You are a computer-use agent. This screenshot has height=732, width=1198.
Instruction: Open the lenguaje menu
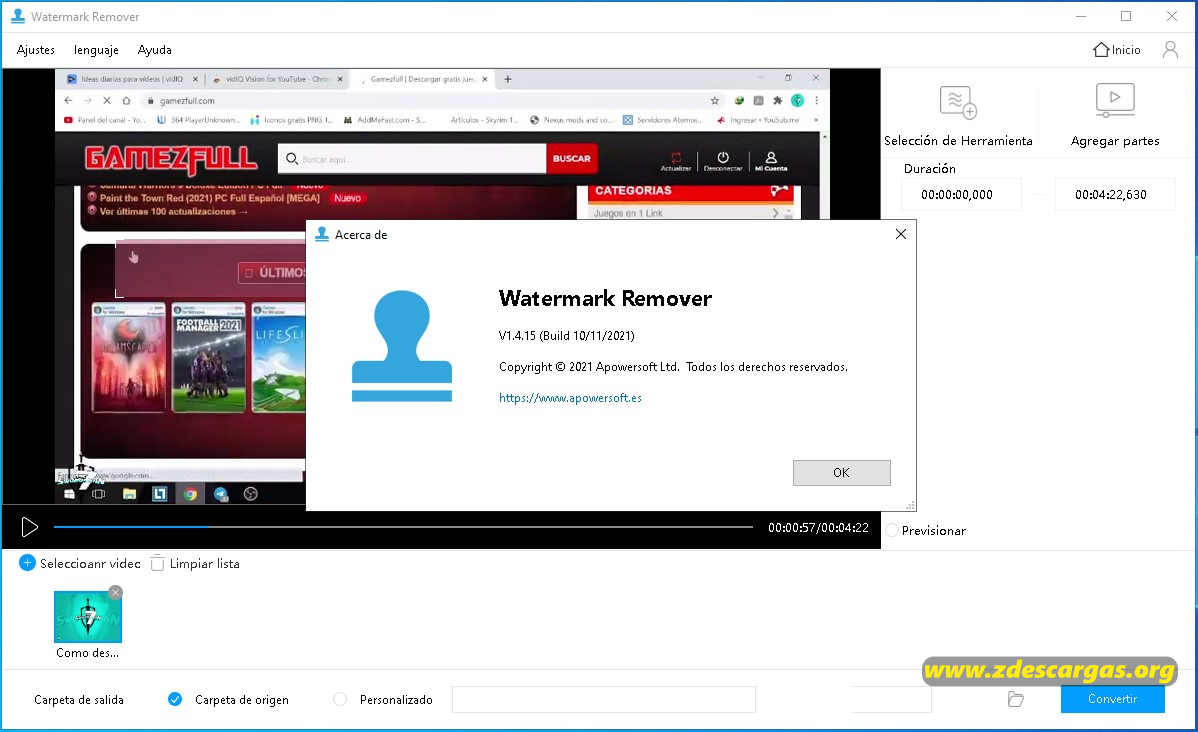pyautogui.click(x=96, y=50)
